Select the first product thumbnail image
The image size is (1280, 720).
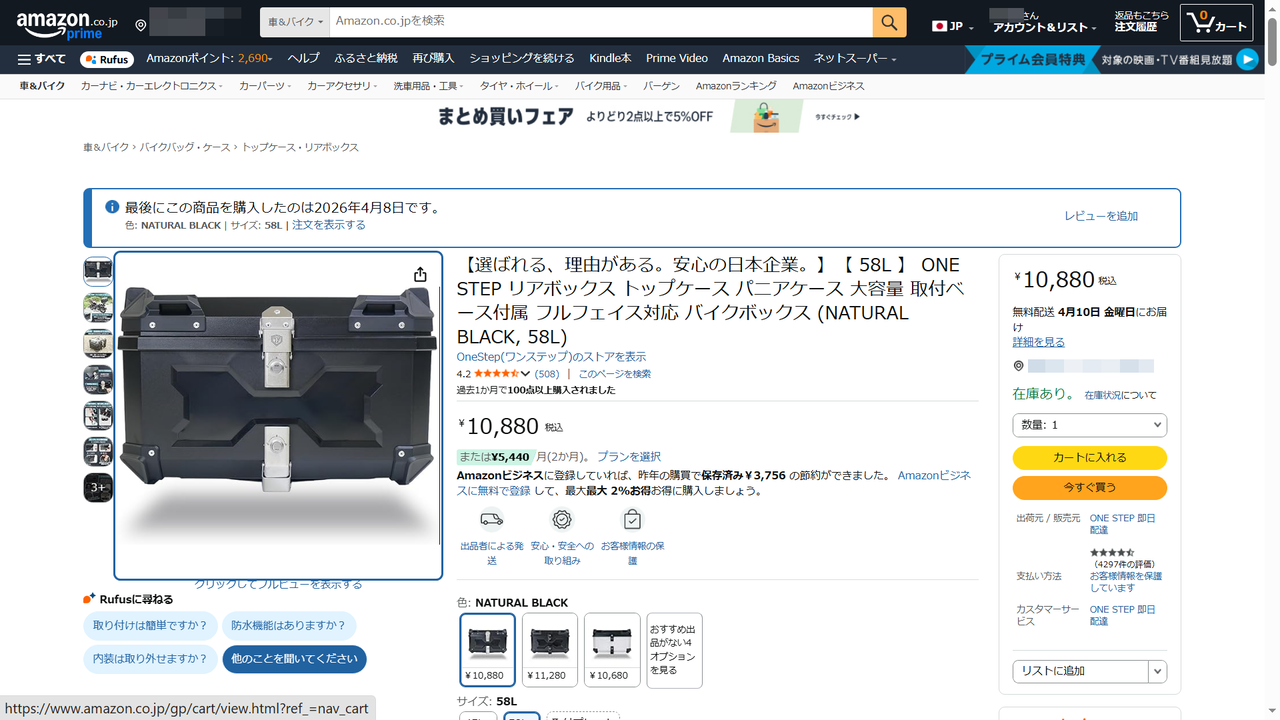pyautogui.click(x=98, y=271)
